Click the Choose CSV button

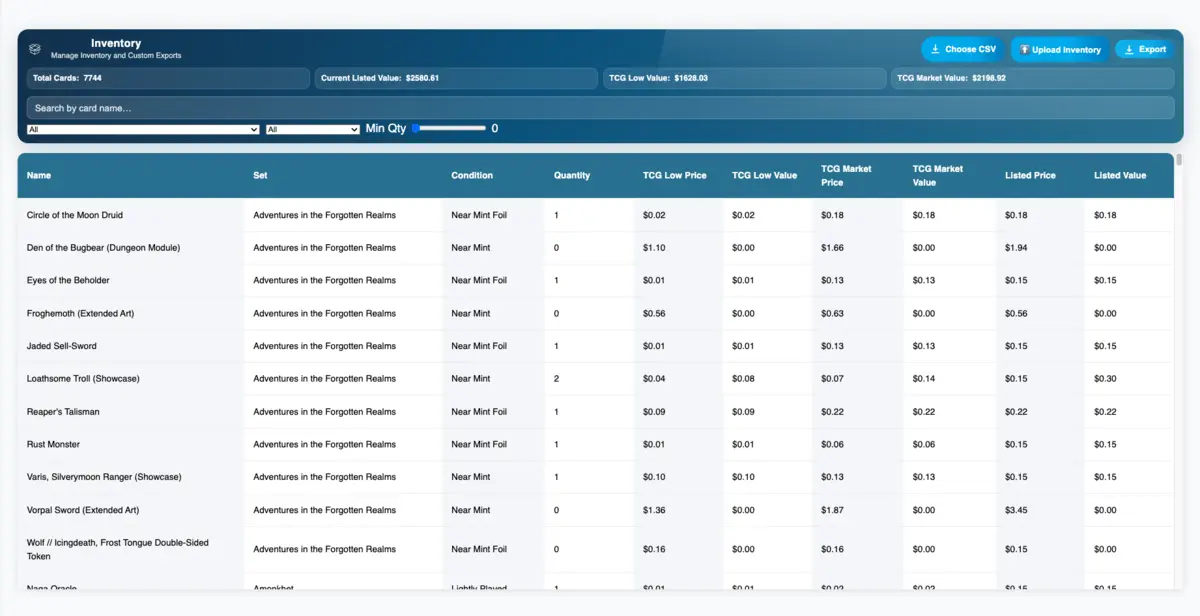(x=963, y=49)
